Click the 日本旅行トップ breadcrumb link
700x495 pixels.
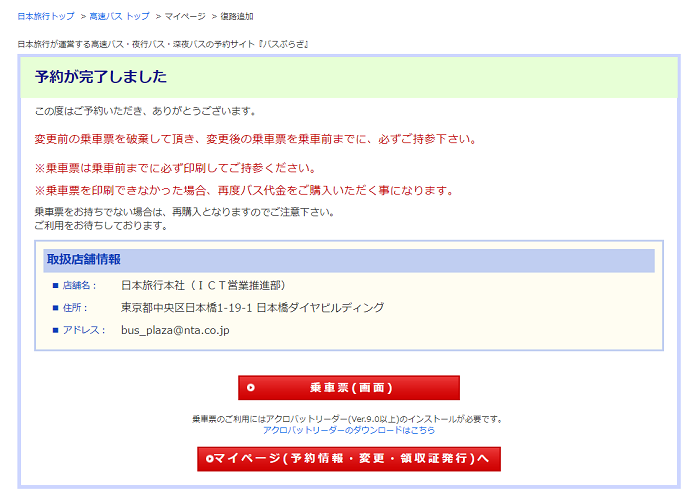coord(46,17)
